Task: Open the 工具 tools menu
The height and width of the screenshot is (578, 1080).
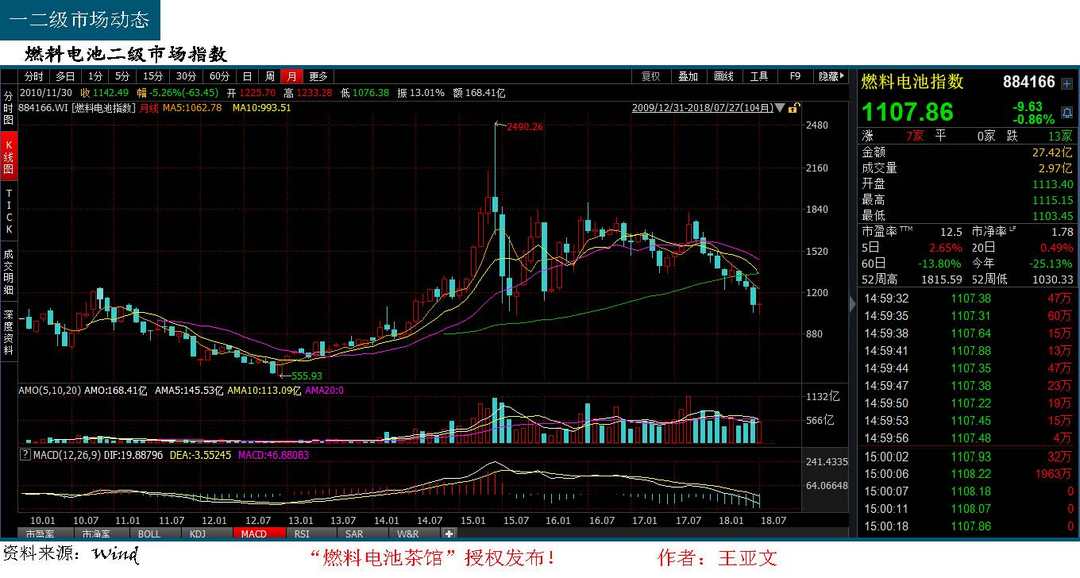Action: pyautogui.click(x=759, y=76)
